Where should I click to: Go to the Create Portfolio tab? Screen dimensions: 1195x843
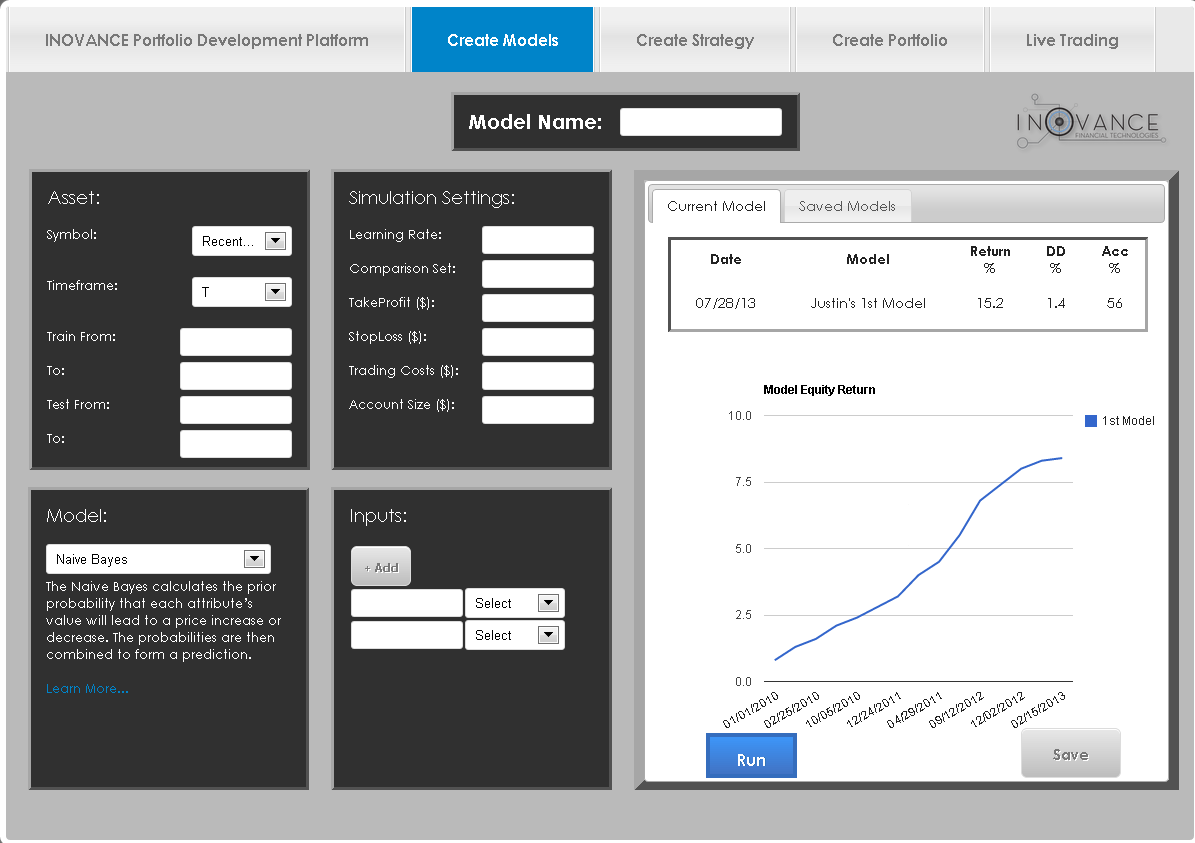(x=889, y=41)
